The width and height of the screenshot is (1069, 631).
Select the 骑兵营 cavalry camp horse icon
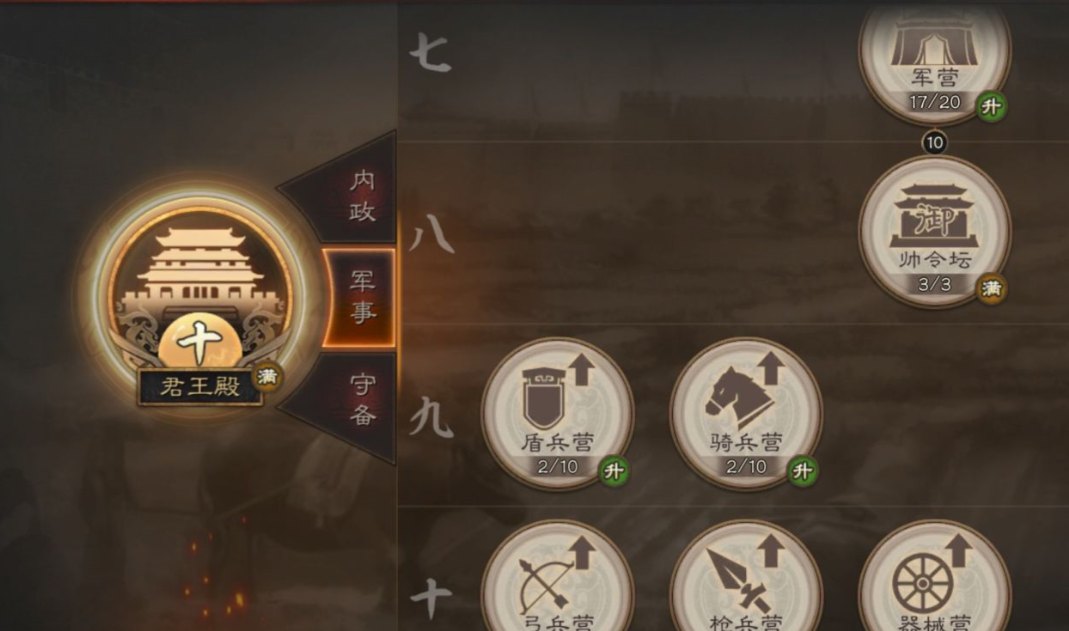tap(746, 414)
